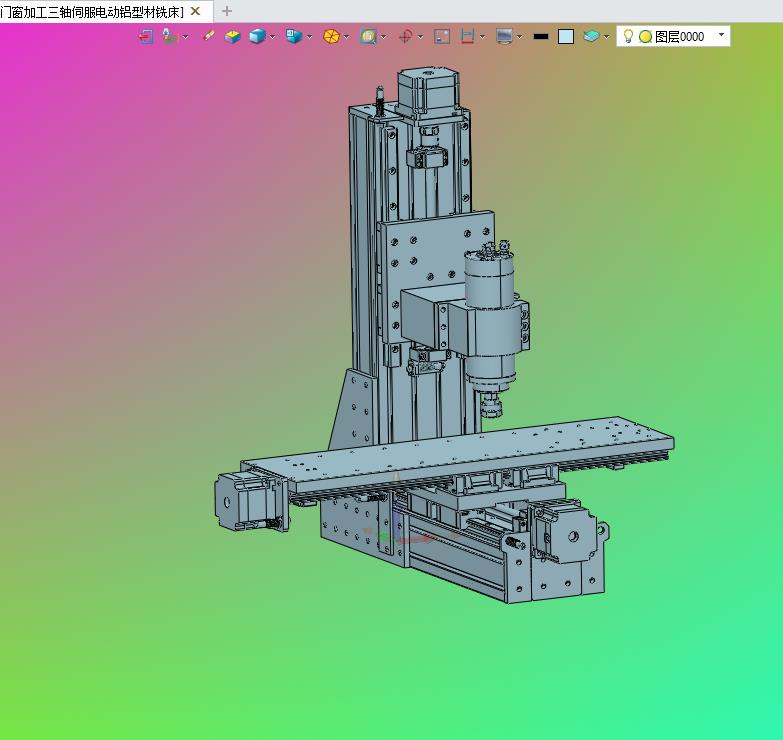The image size is (783, 740).
Task: Click the section/dimension frame icon
Action: pos(467,36)
